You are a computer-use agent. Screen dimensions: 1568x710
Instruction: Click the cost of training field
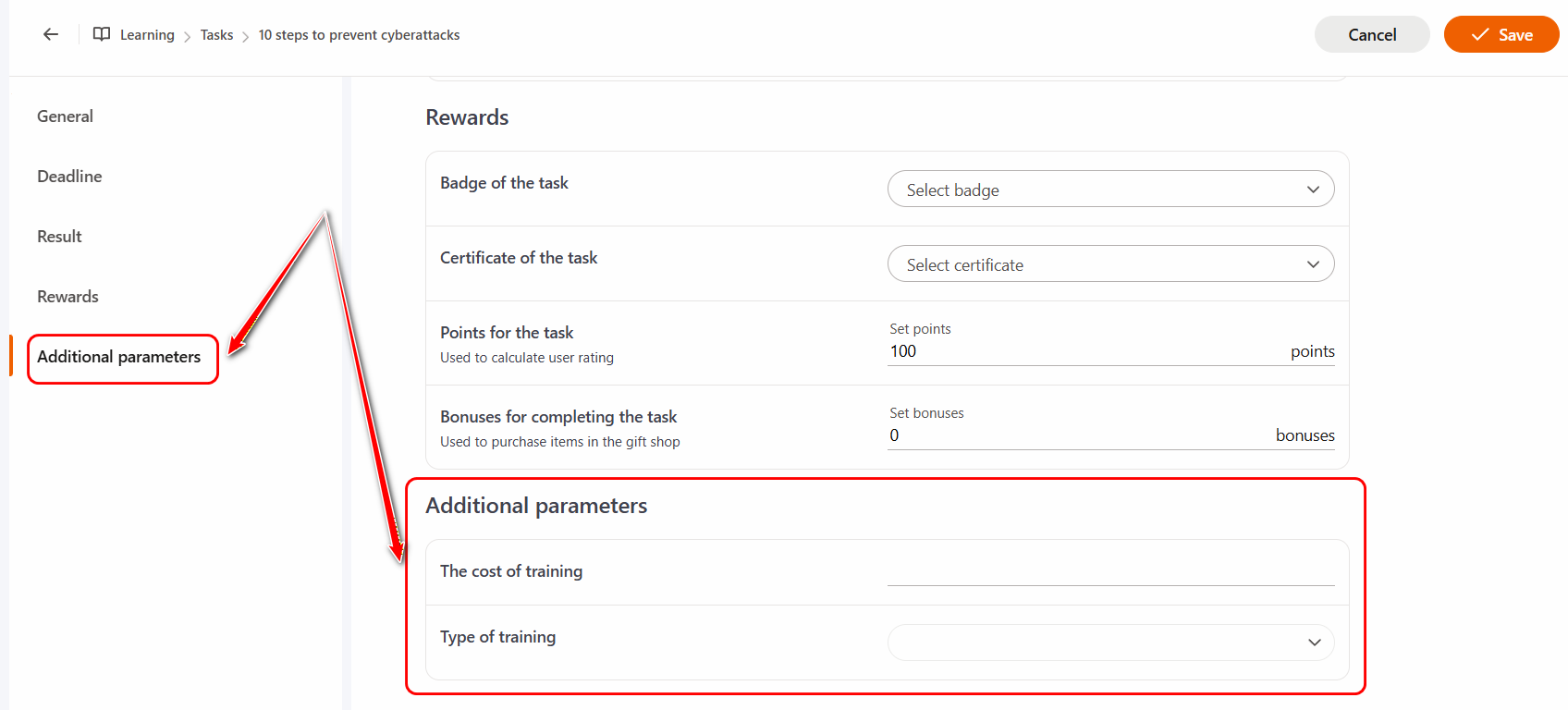coord(1109,571)
